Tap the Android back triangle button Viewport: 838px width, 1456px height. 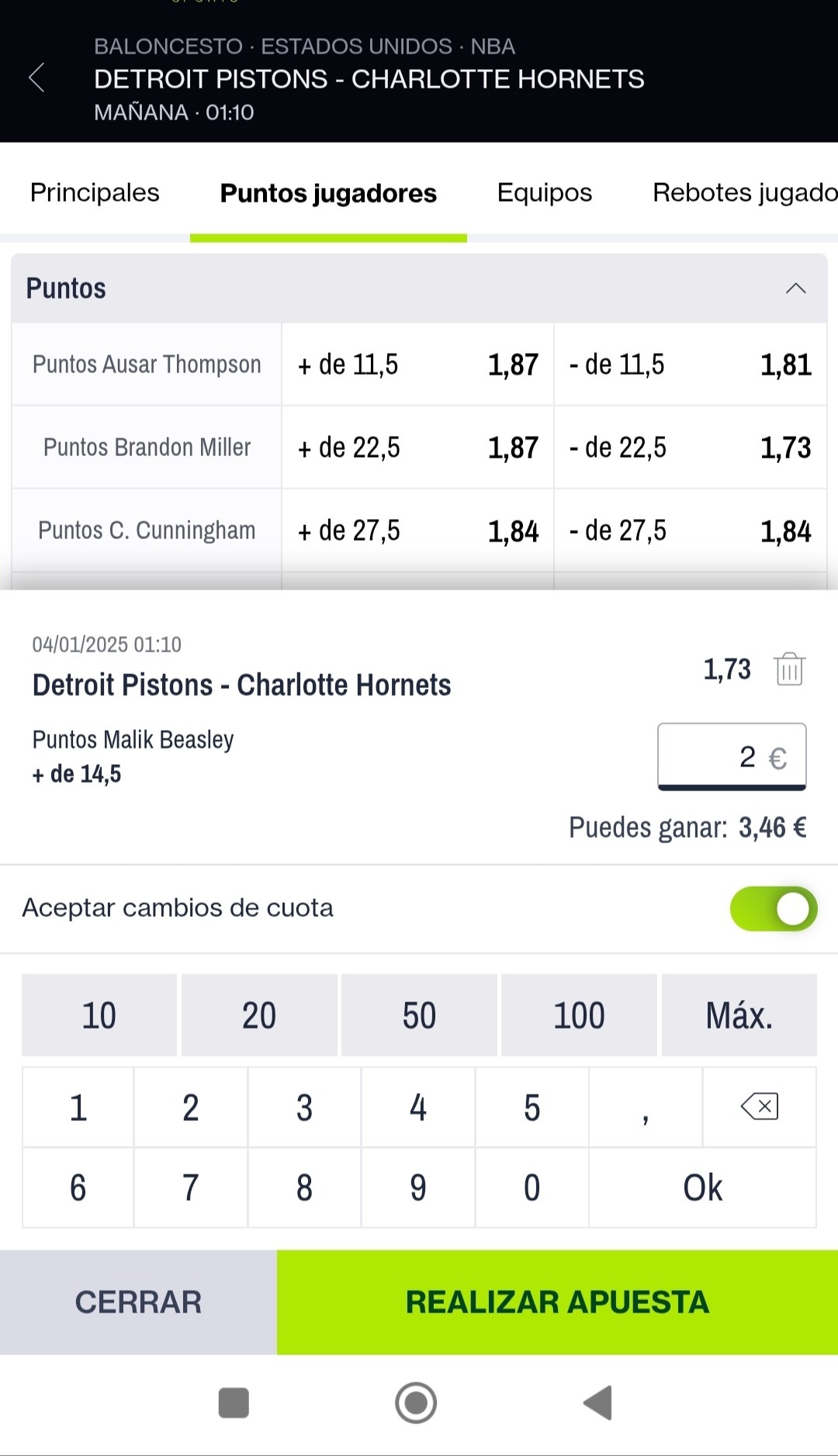tap(597, 1402)
